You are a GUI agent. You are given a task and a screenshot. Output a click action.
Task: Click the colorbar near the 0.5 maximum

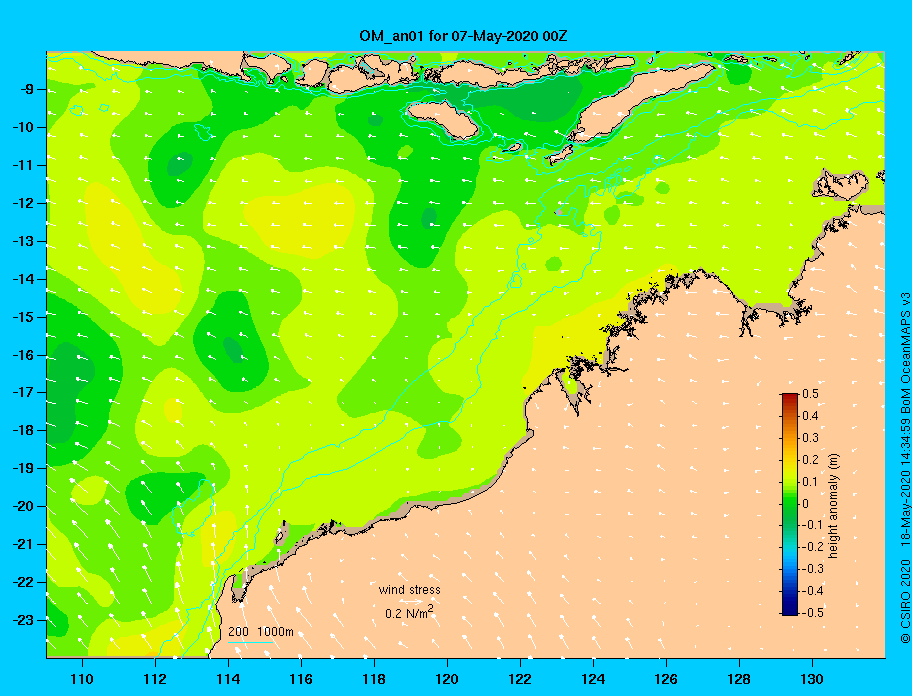(x=790, y=396)
